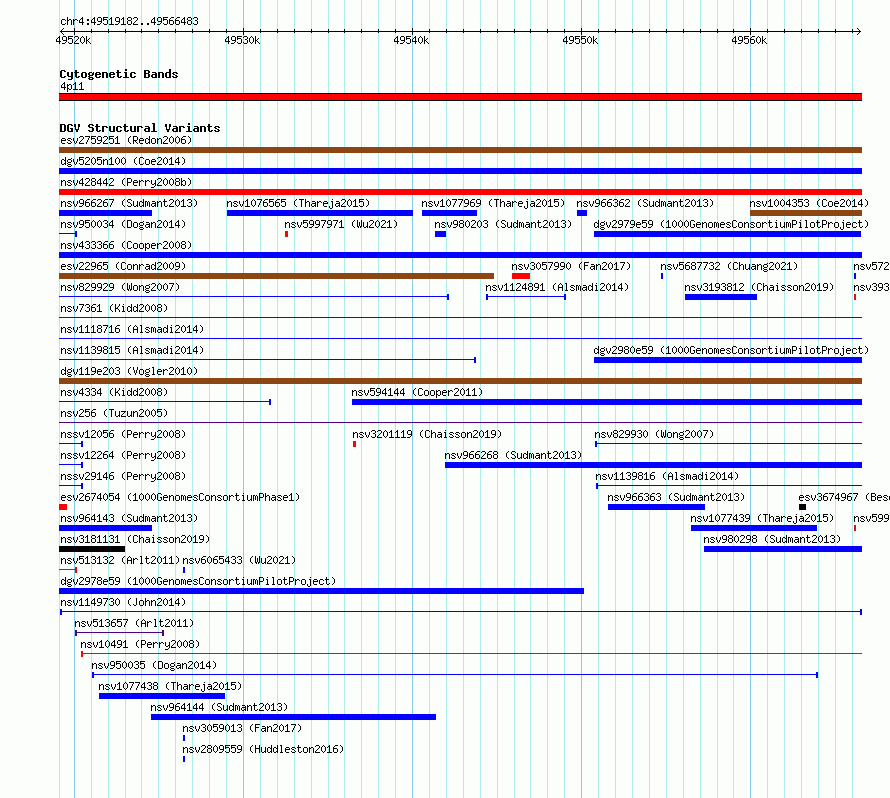Open nsv256 (Tuzun2005) variant
This screenshot has height=798, width=890.
coord(460,423)
